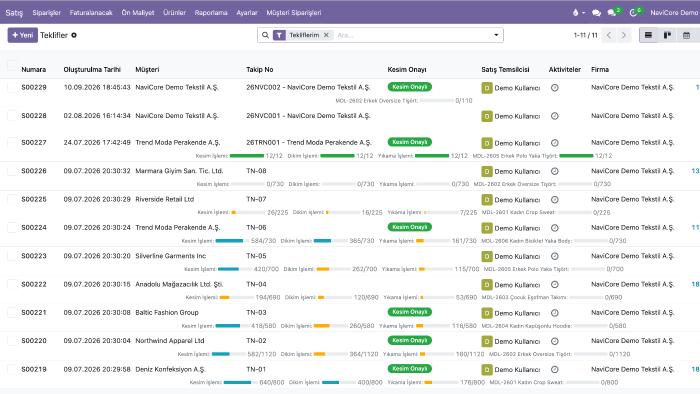Sort by Satış Temsilcisi column header
The image size is (700, 394).
pos(505,70)
